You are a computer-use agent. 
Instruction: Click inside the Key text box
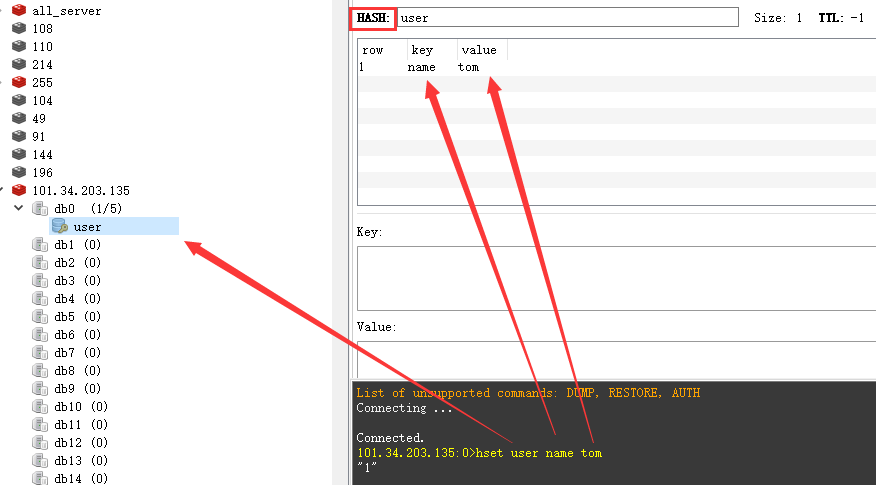pyautogui.click(x=615, y=278)
